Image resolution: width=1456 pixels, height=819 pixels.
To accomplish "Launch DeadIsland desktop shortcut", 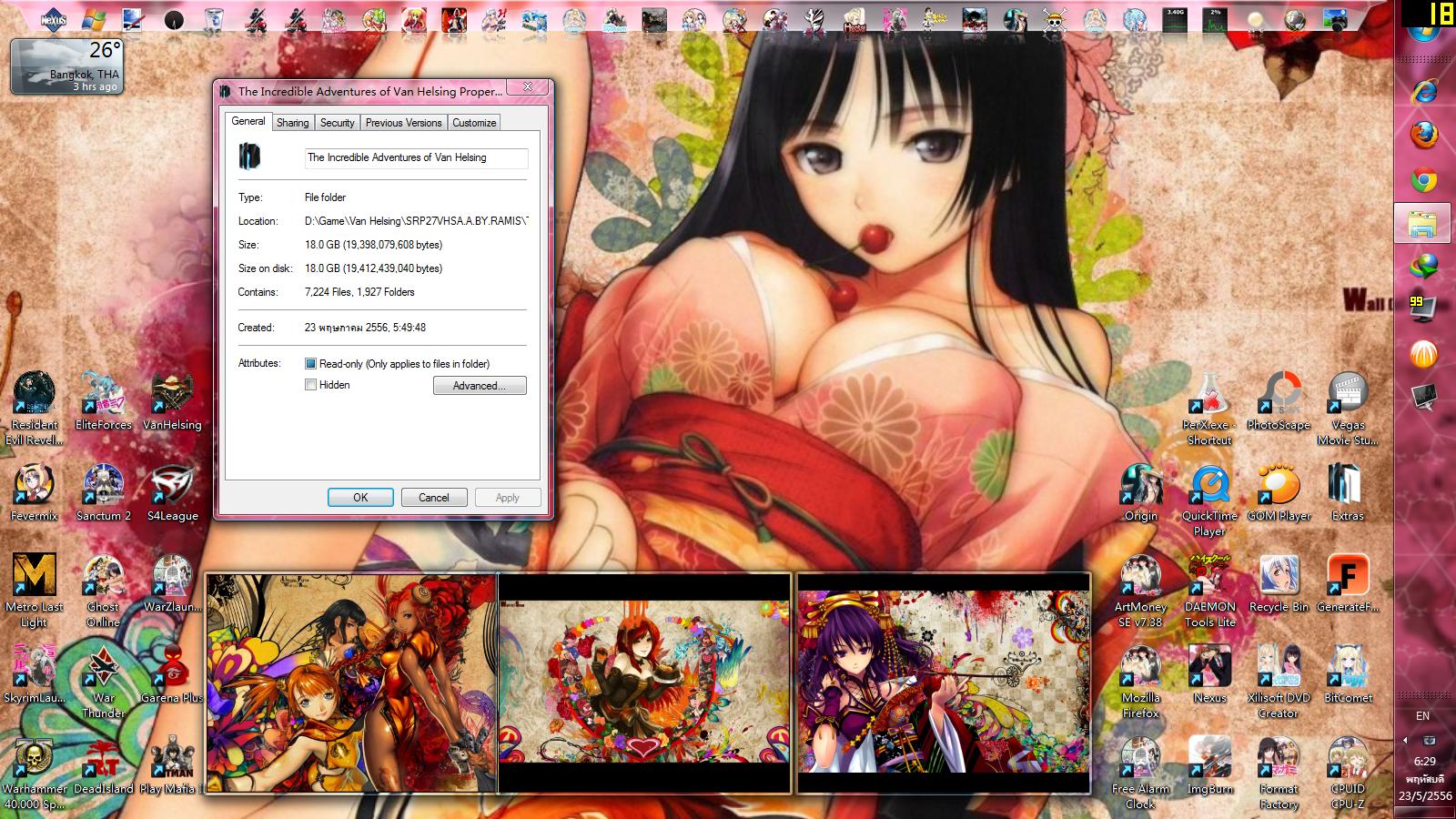I will (x=103, y=765).
